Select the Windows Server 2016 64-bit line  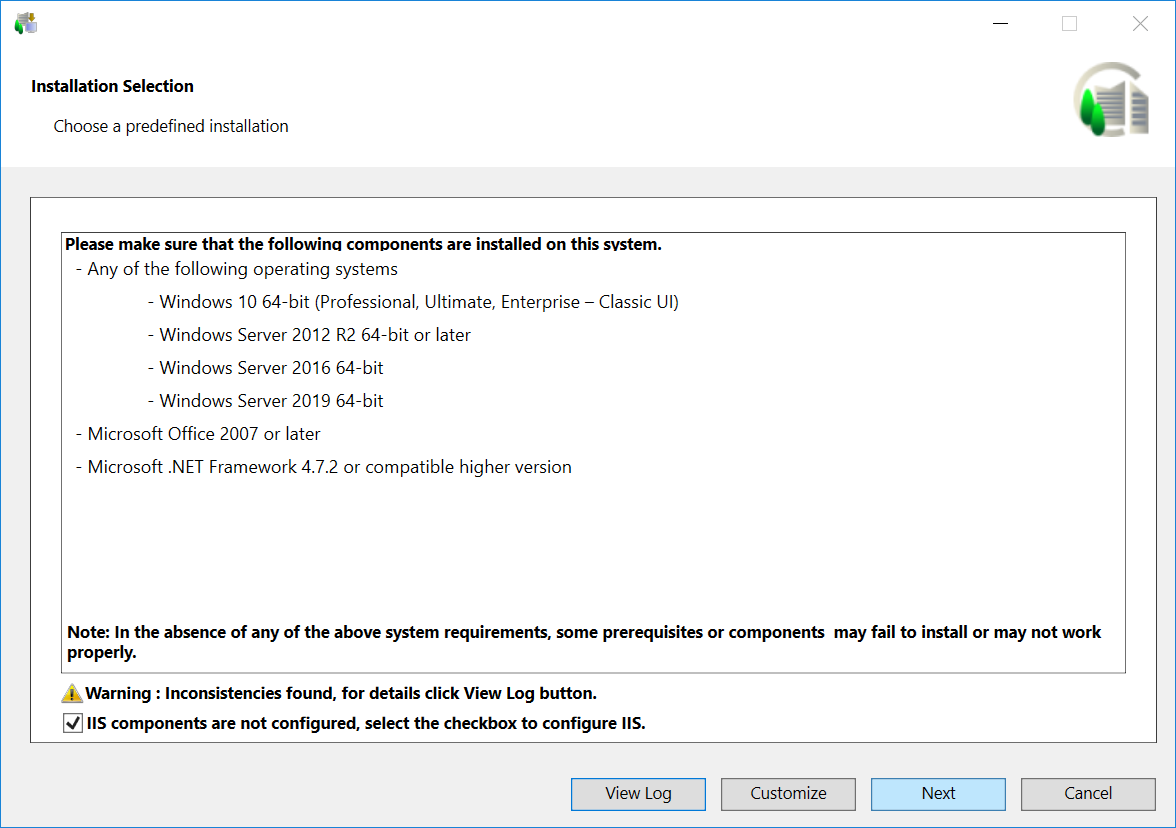[271, 368]
